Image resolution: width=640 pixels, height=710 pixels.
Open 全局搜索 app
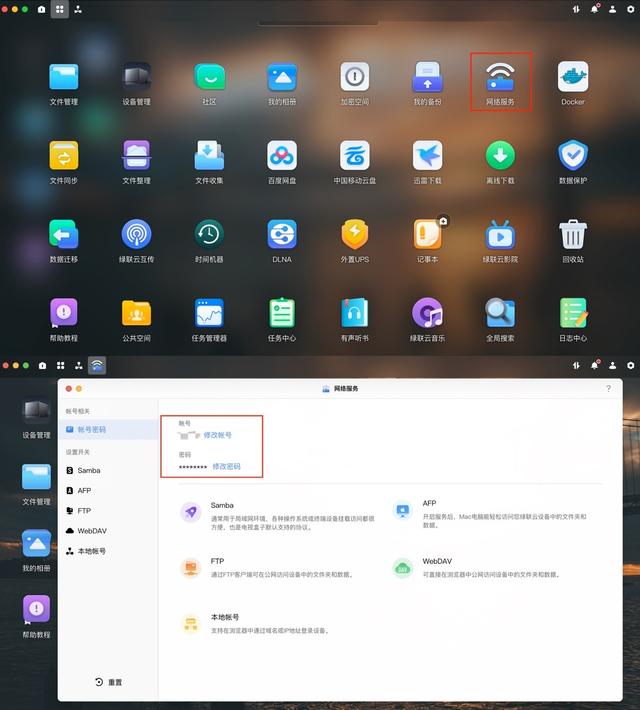point(500,318)
